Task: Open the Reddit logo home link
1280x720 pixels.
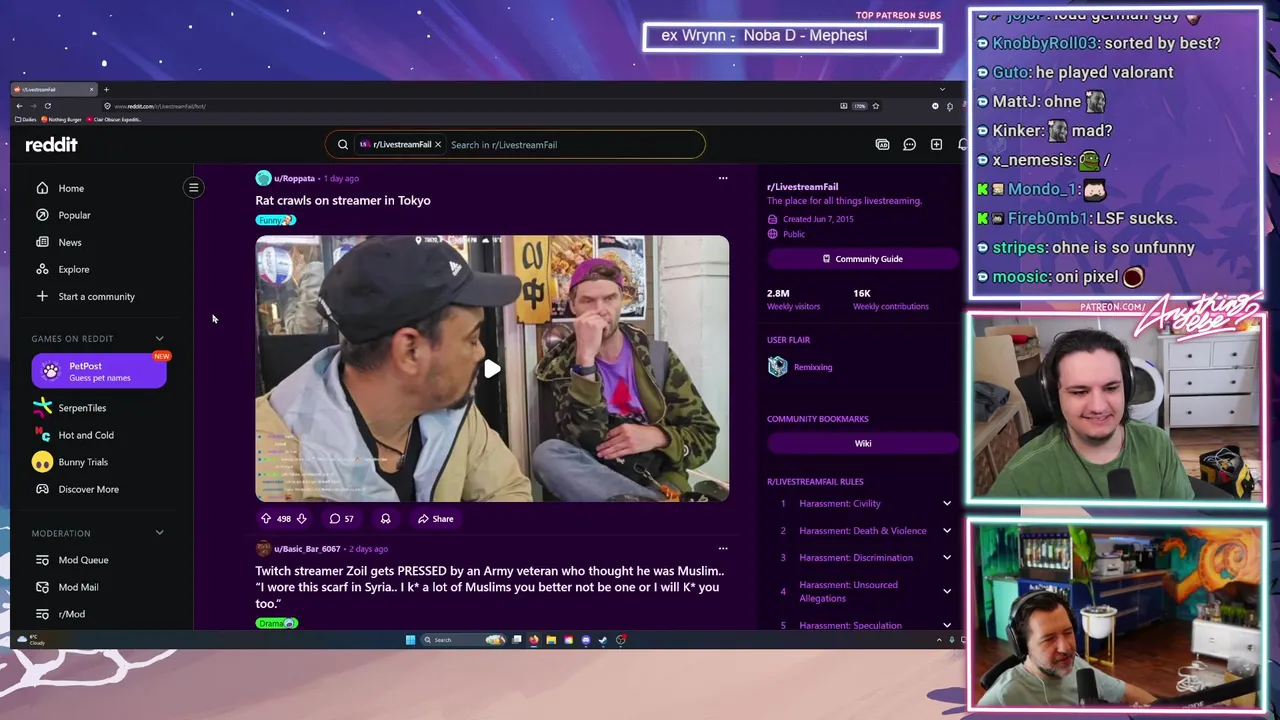Action: [x=51, y=145]
